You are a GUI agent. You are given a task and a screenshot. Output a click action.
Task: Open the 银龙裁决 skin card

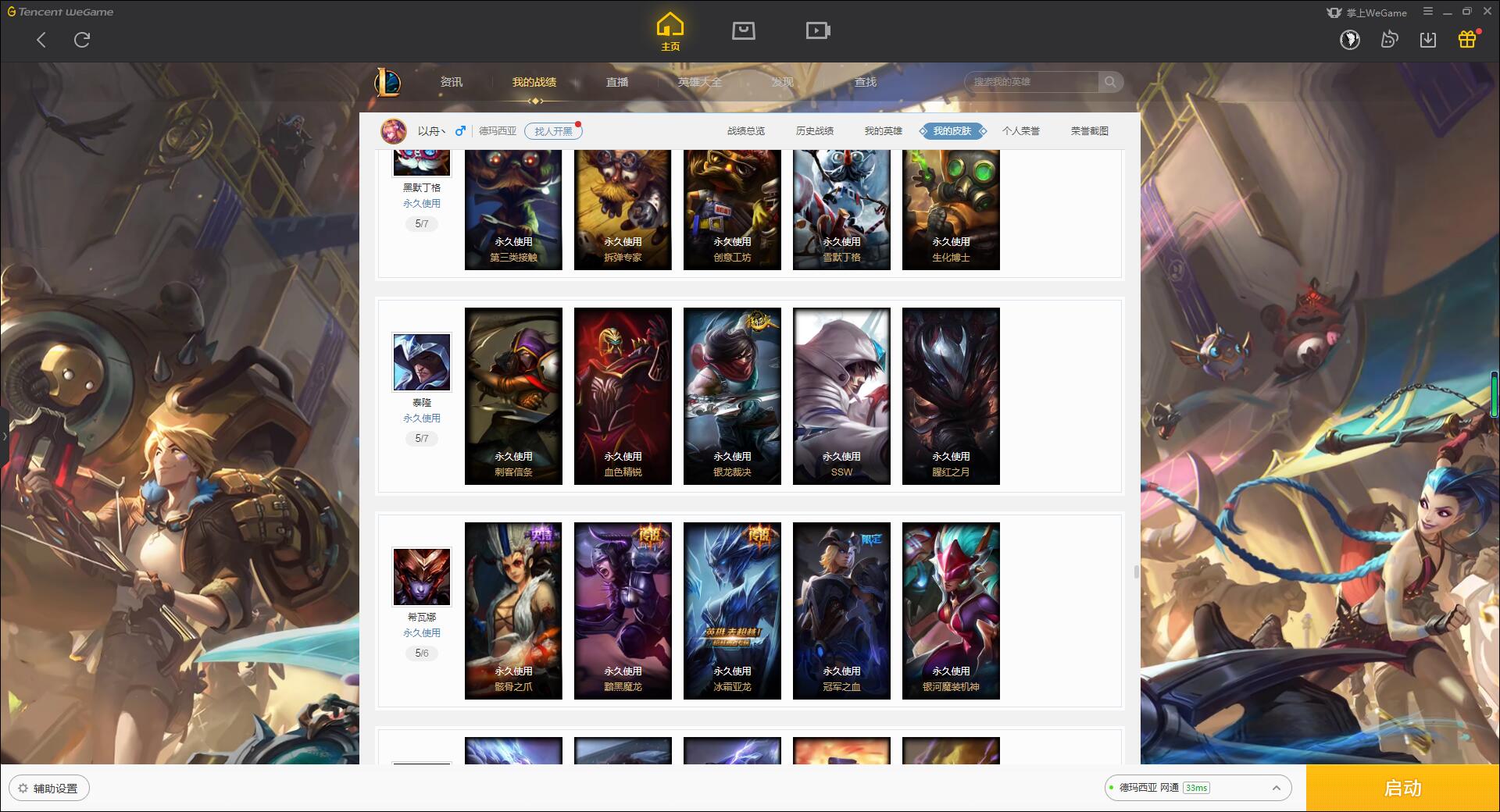pyautogui.click(x=732, y=396)
